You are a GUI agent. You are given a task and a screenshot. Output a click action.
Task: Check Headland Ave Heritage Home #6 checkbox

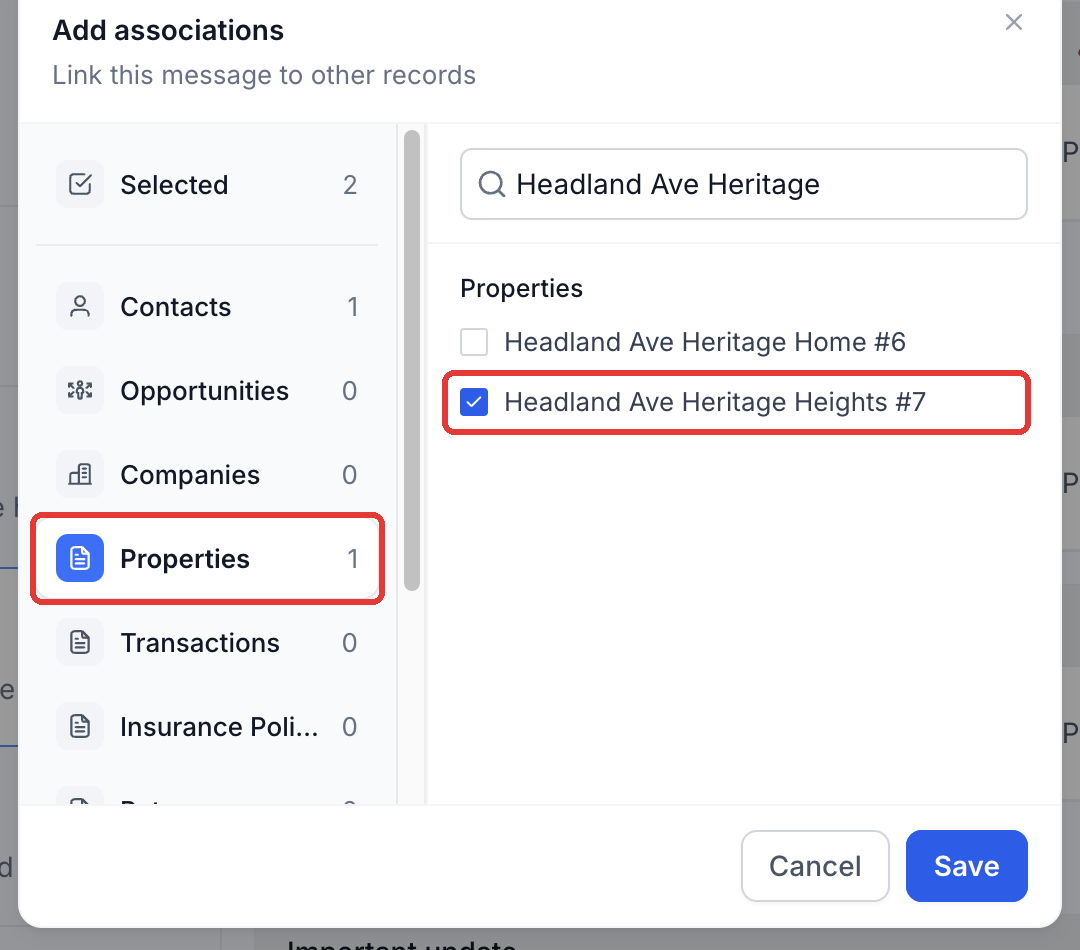click(474, 342)
